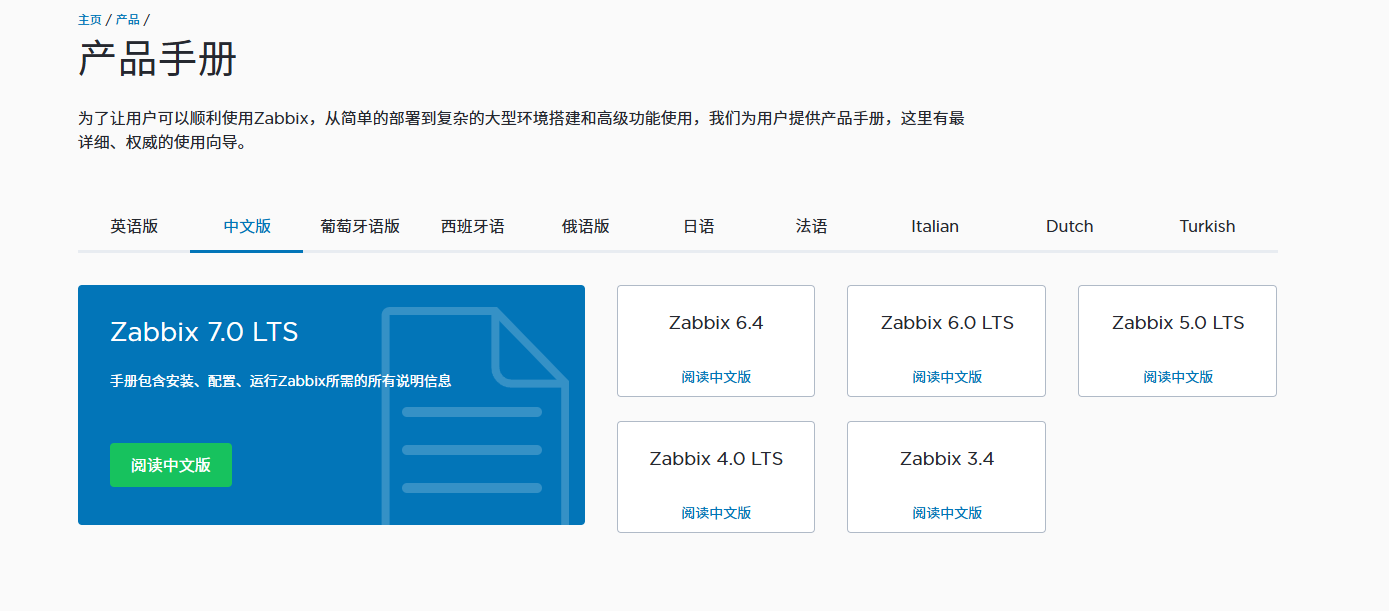Image resolution: width=1389 pixels, height=611 pixels.
Task: Click the Zabbix 3.4 card title
Action: click(x=947, y=459)
